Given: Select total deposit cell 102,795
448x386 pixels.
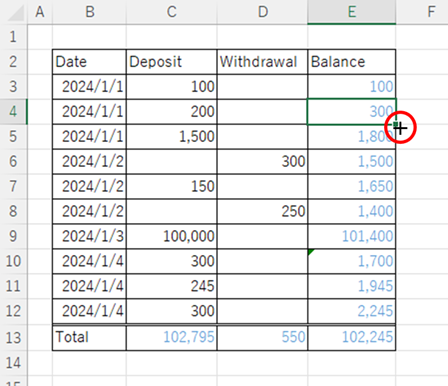Looking at the screenshot, I should tap(172, 337).
